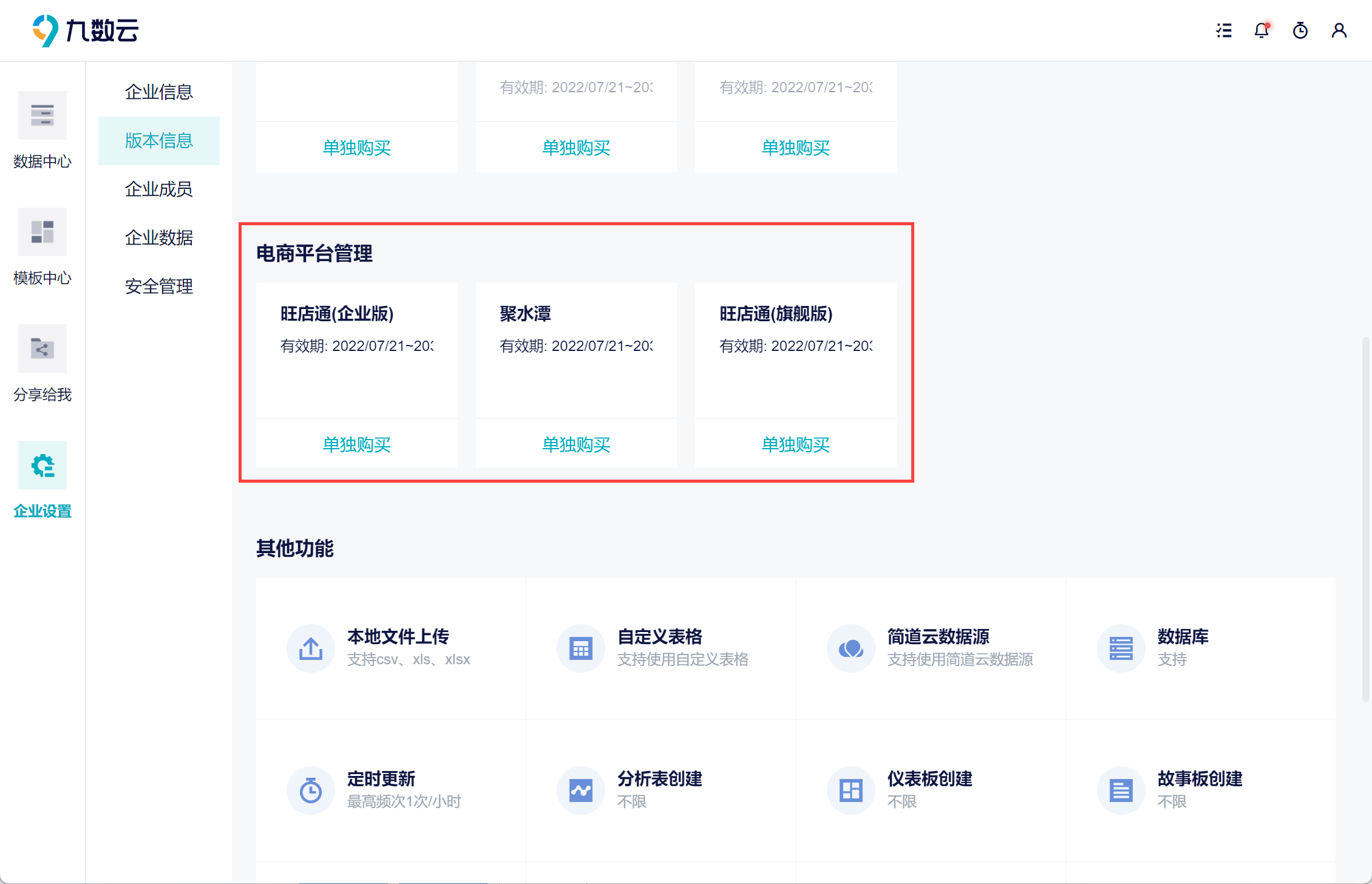Open the 企业信息 menu item
Screen dimensions: 1372x884
(158, 92)
